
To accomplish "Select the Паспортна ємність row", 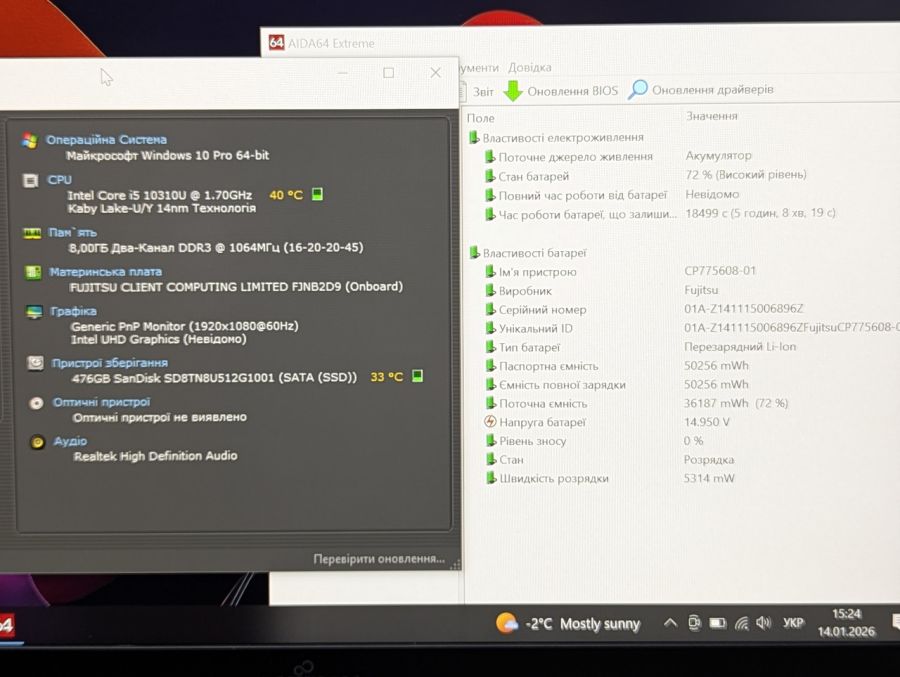I will [617, 366].
